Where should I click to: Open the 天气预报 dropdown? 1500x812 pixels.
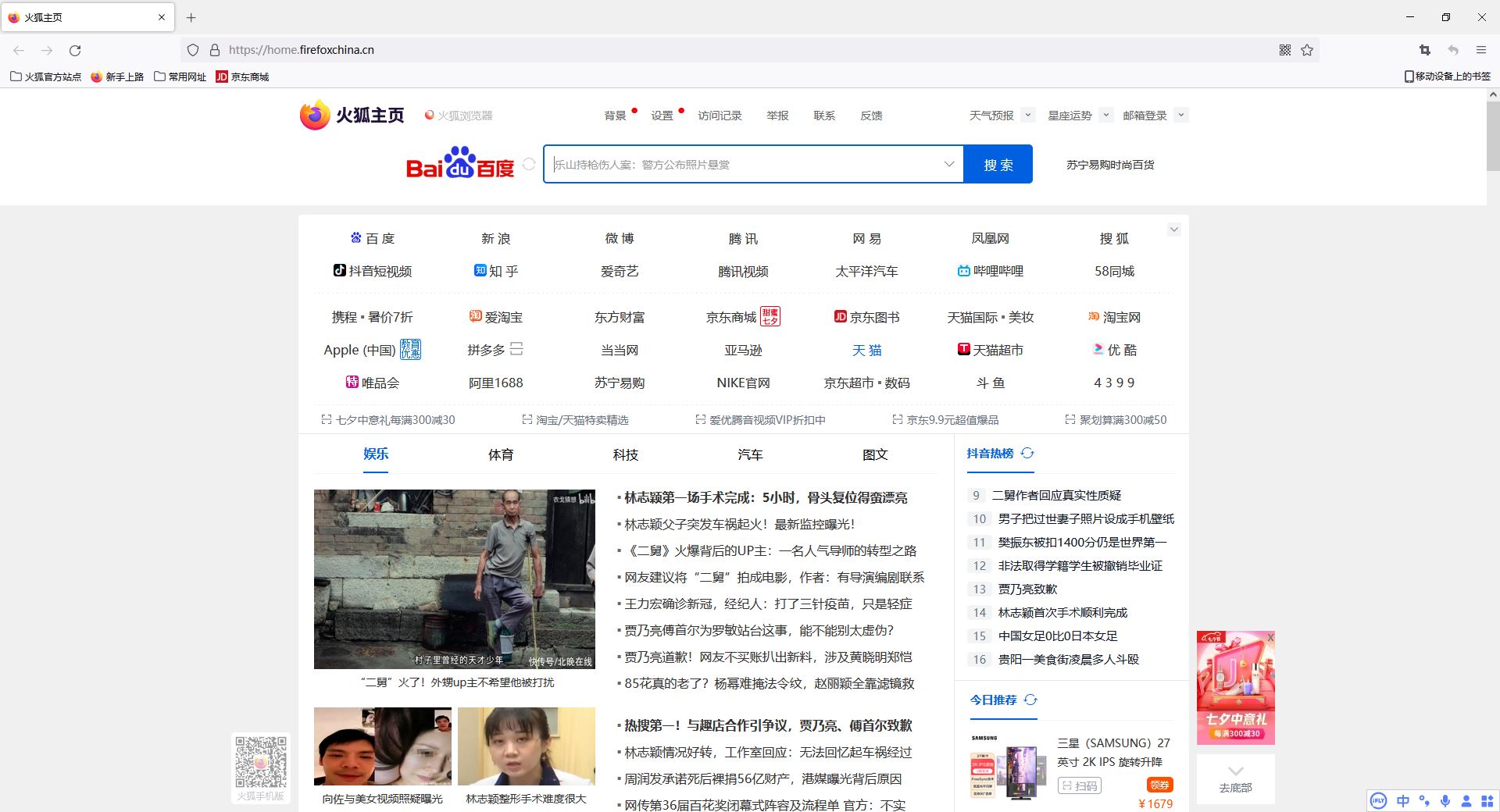pos(1028,115)
